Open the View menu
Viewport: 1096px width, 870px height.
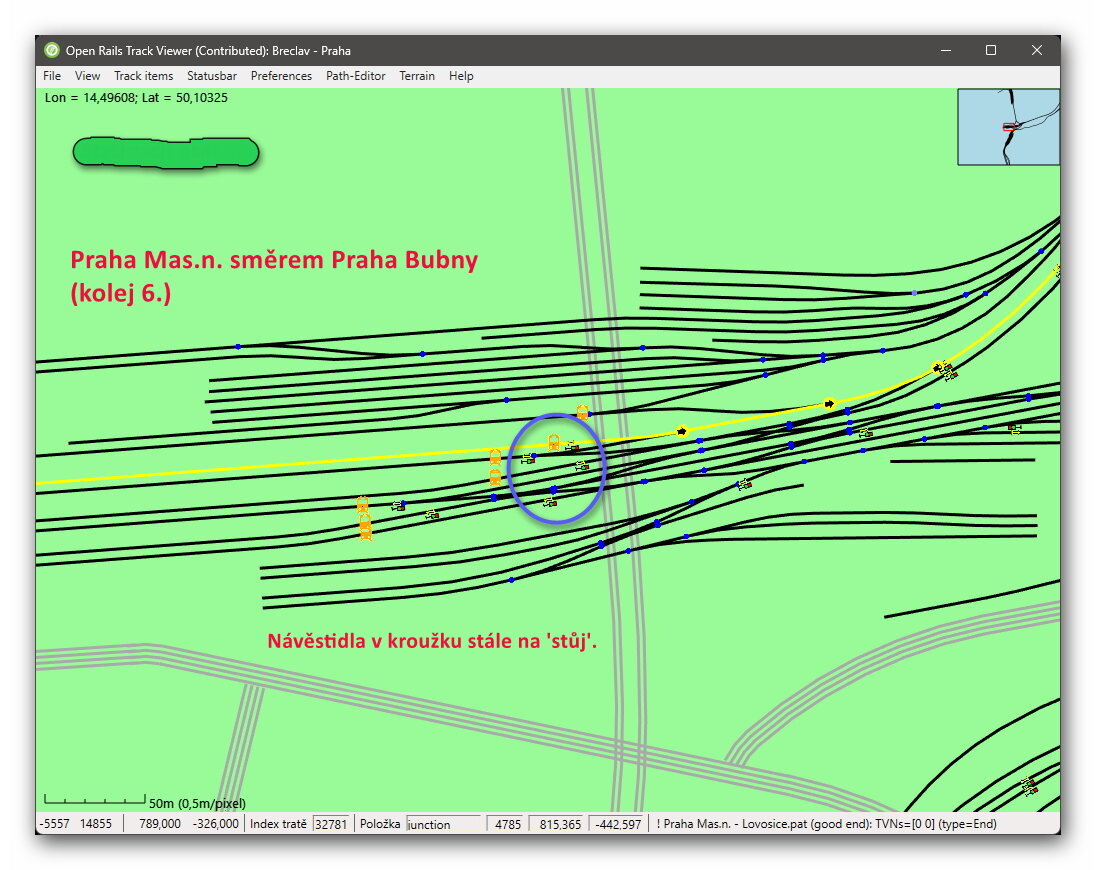click(88, 76)
